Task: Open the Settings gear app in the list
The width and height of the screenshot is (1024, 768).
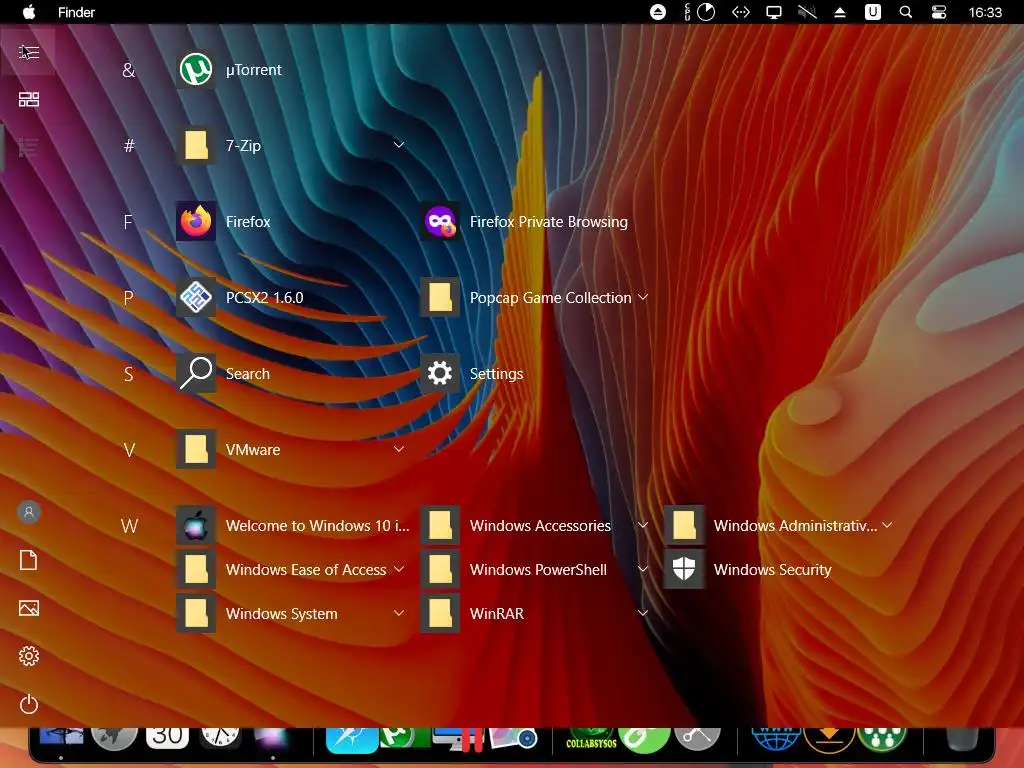Action: 440,374
